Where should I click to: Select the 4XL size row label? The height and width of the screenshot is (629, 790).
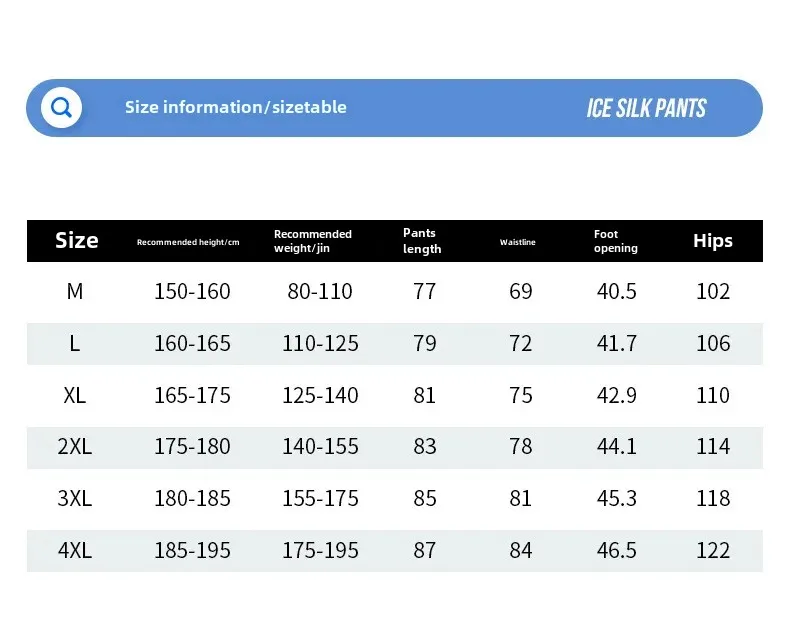pos(75,550)
